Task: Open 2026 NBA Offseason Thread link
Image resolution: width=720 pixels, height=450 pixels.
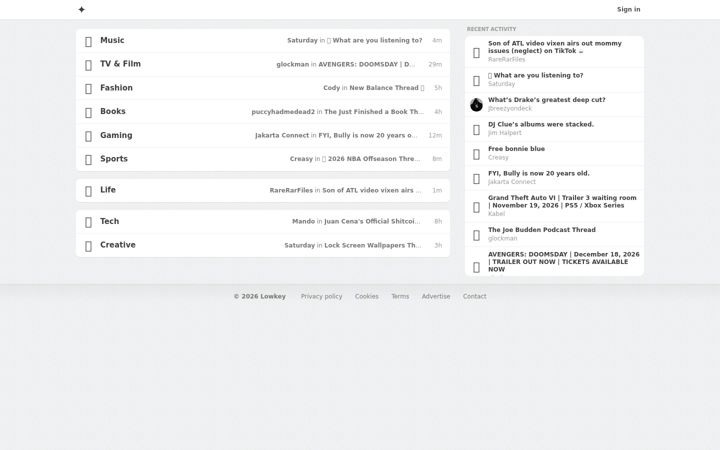Action: (x=371, y=159)
